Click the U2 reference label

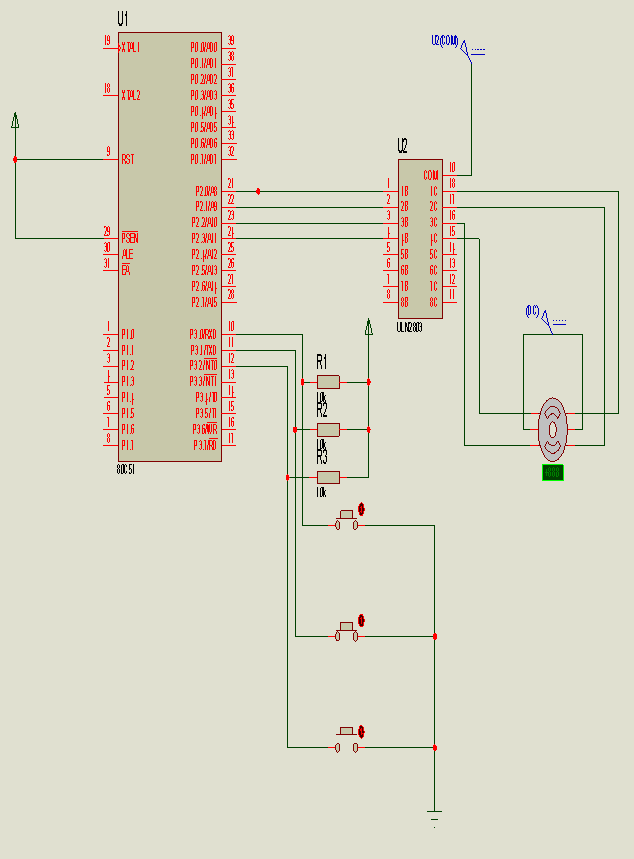coord(402,146)
